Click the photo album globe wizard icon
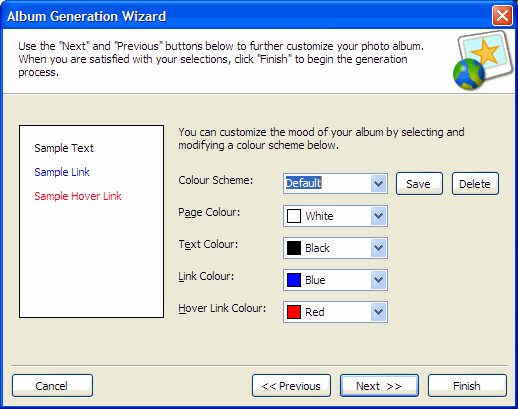 tap(482, 60)
